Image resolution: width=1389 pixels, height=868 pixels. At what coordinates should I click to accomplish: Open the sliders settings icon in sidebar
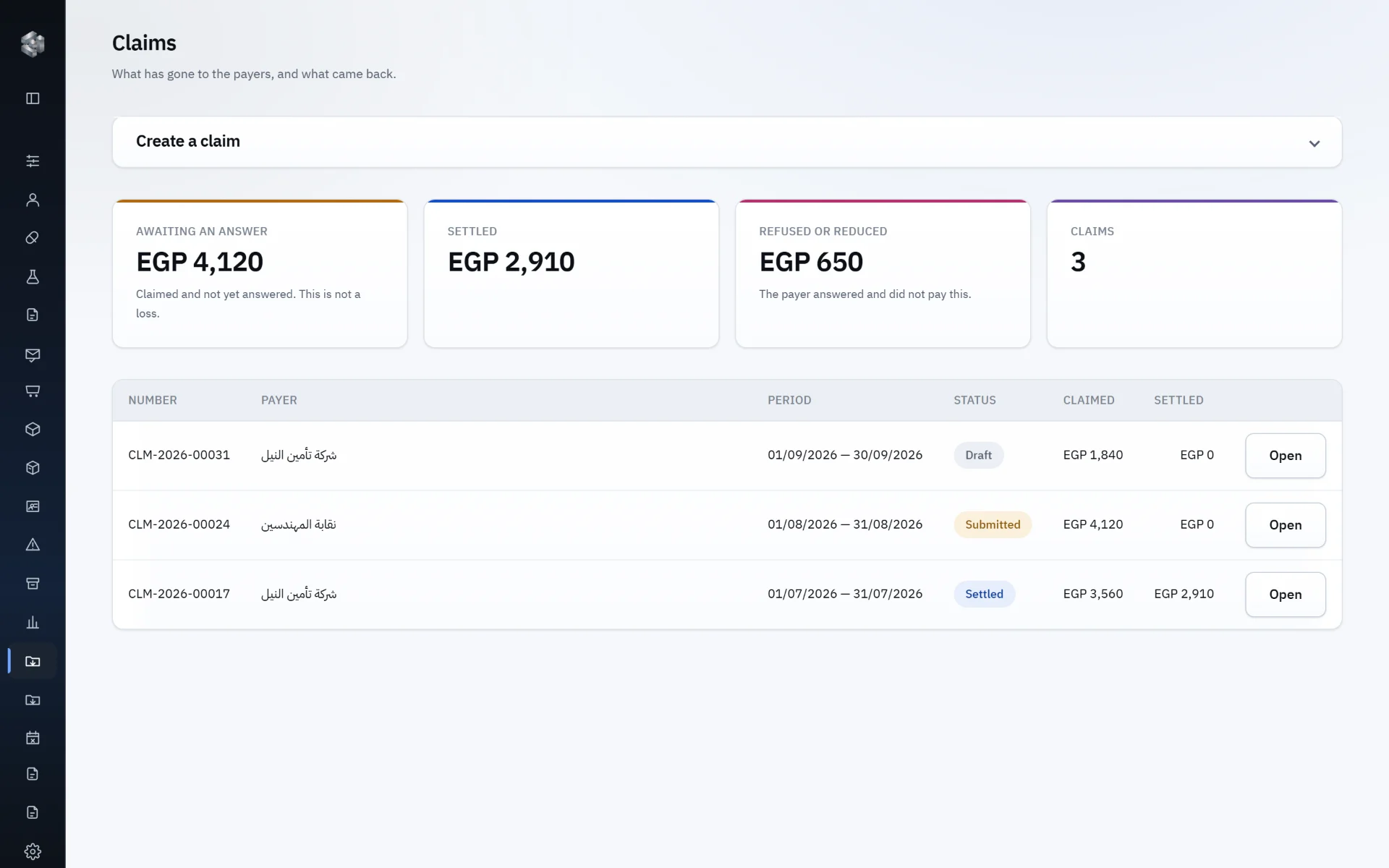pyautogui.click(x=33, y=161)
